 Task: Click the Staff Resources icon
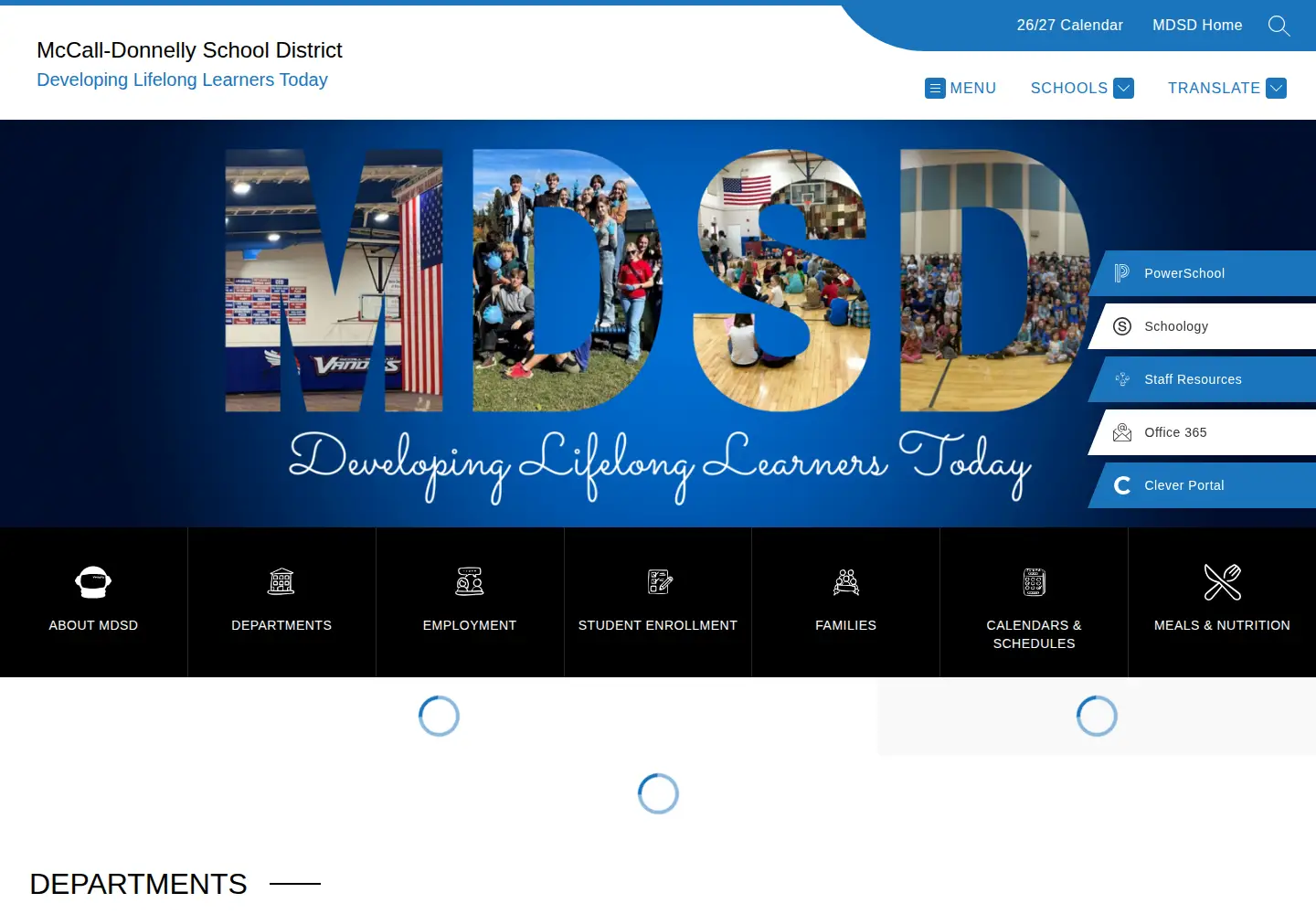pos(1122,379)
